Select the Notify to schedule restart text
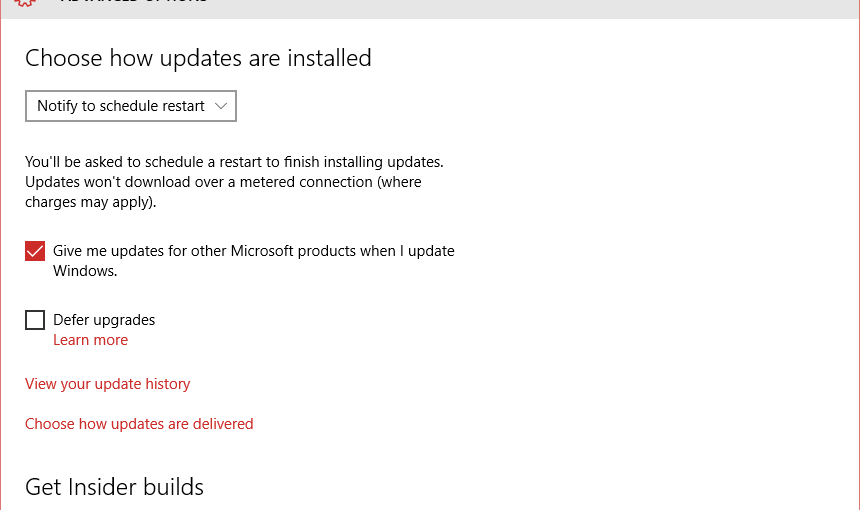860x510 pixels. click(x=121, y=106)
